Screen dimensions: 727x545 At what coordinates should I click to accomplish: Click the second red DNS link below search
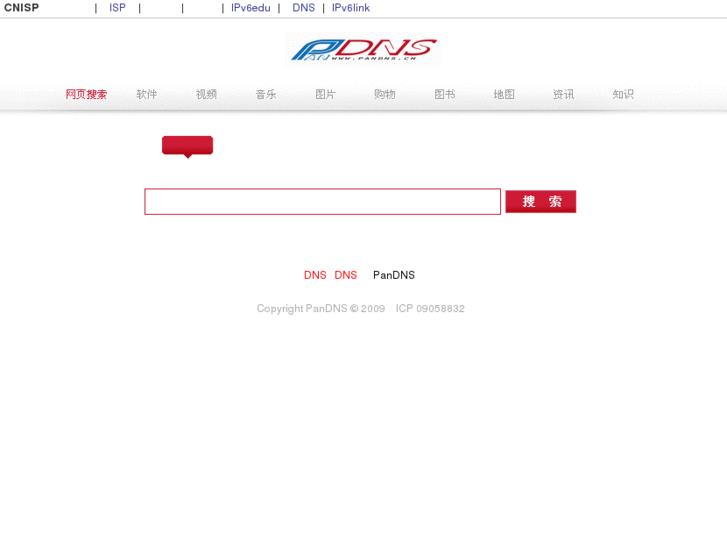345,275
